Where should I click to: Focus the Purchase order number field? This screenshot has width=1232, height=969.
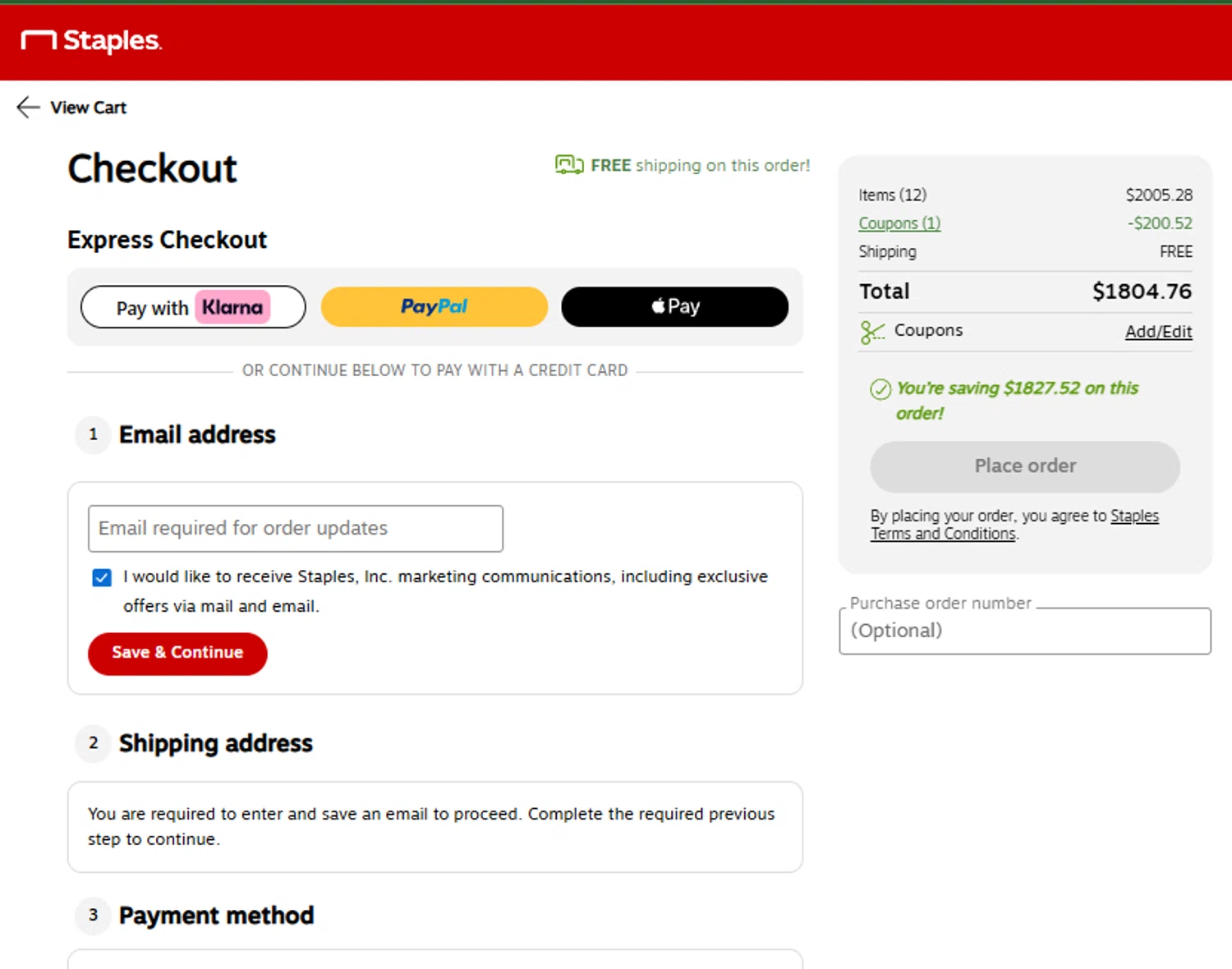tap(1025, 631)
